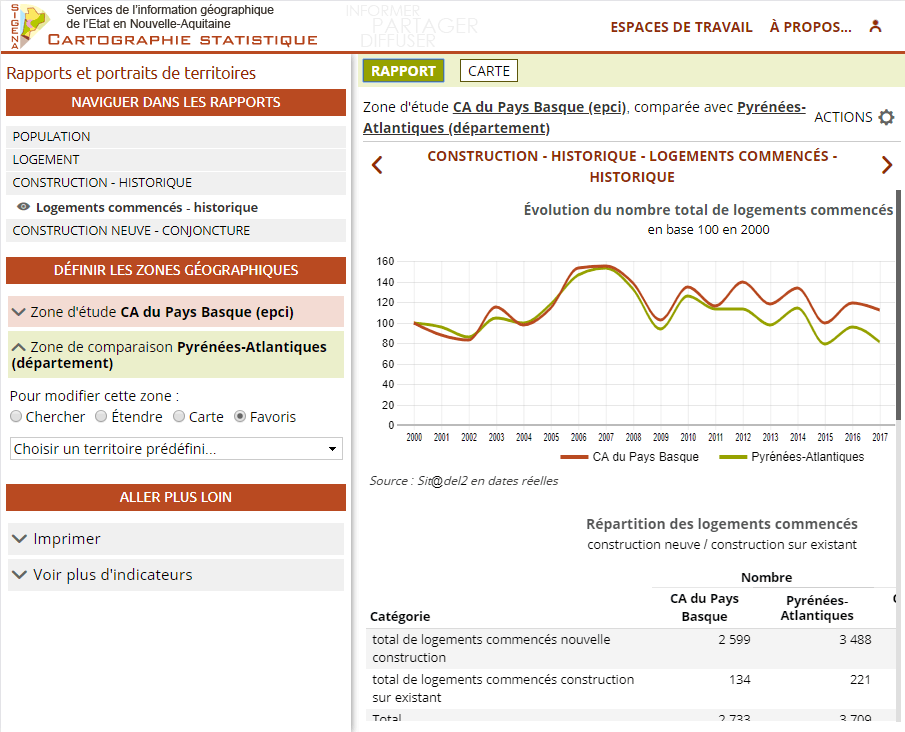Select the Favoris radio button
The width and height of the screenshot is (905, 732).
pyautogui.click(x=240, y=416)
